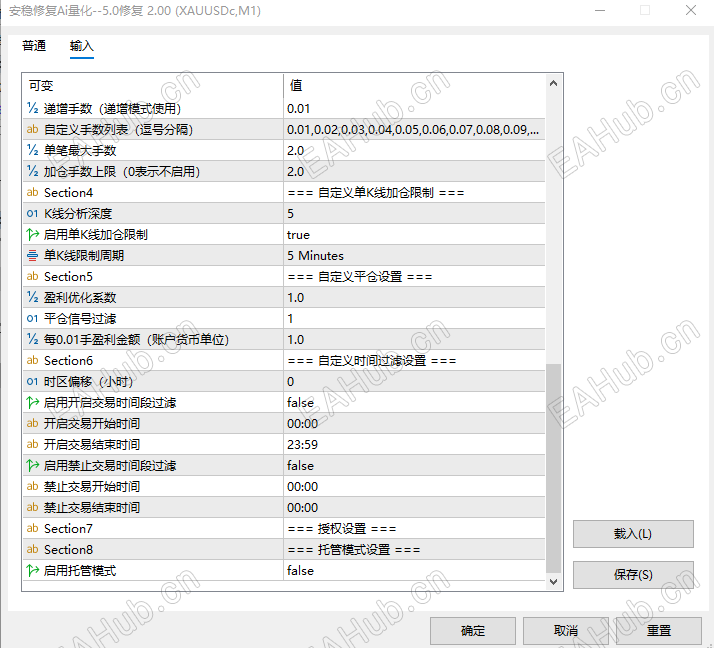Image resolution: width=714 pixels, height=648 pixels.
Task: Click the green arrow icon for 启用禁止交易时间段过滤
Action: [32, 465]
